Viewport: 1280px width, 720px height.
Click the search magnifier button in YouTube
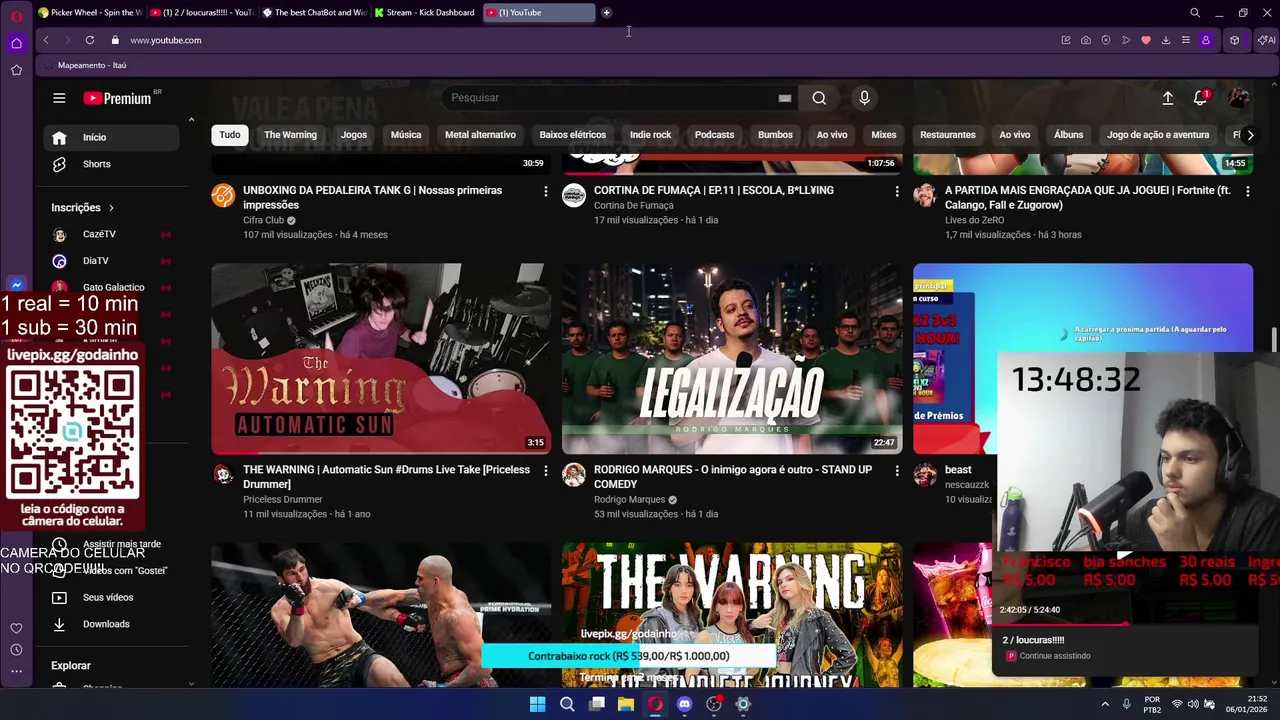[x=819, y=98]
